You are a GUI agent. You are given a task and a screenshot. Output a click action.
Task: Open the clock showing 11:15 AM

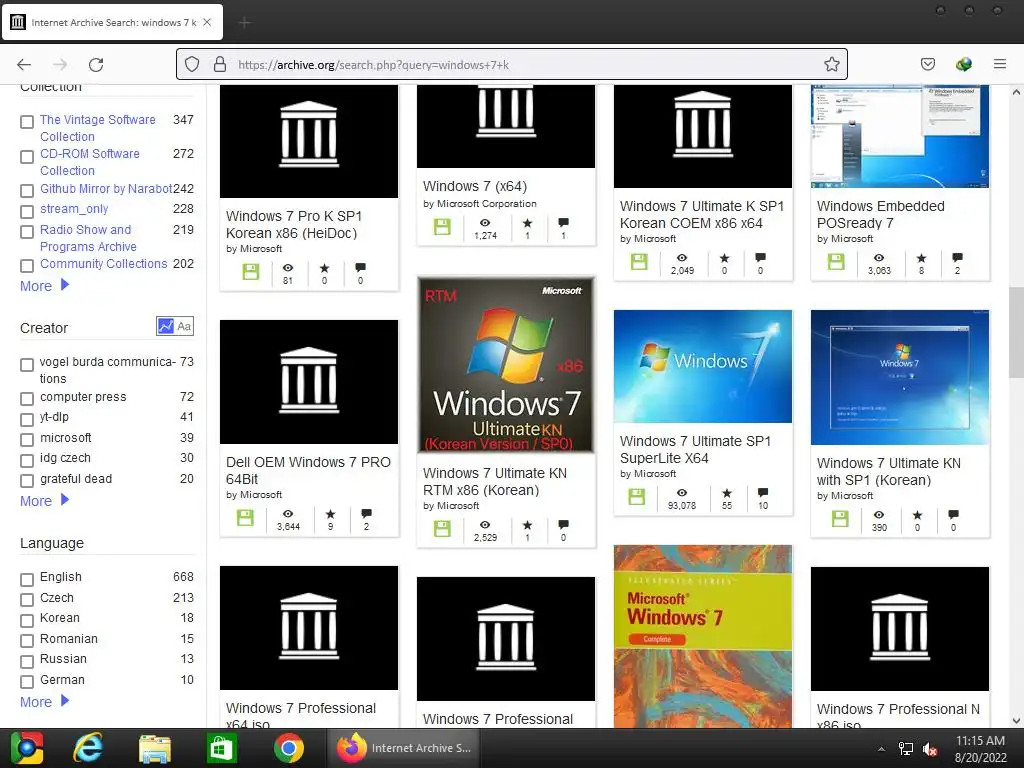click(980, 748)
